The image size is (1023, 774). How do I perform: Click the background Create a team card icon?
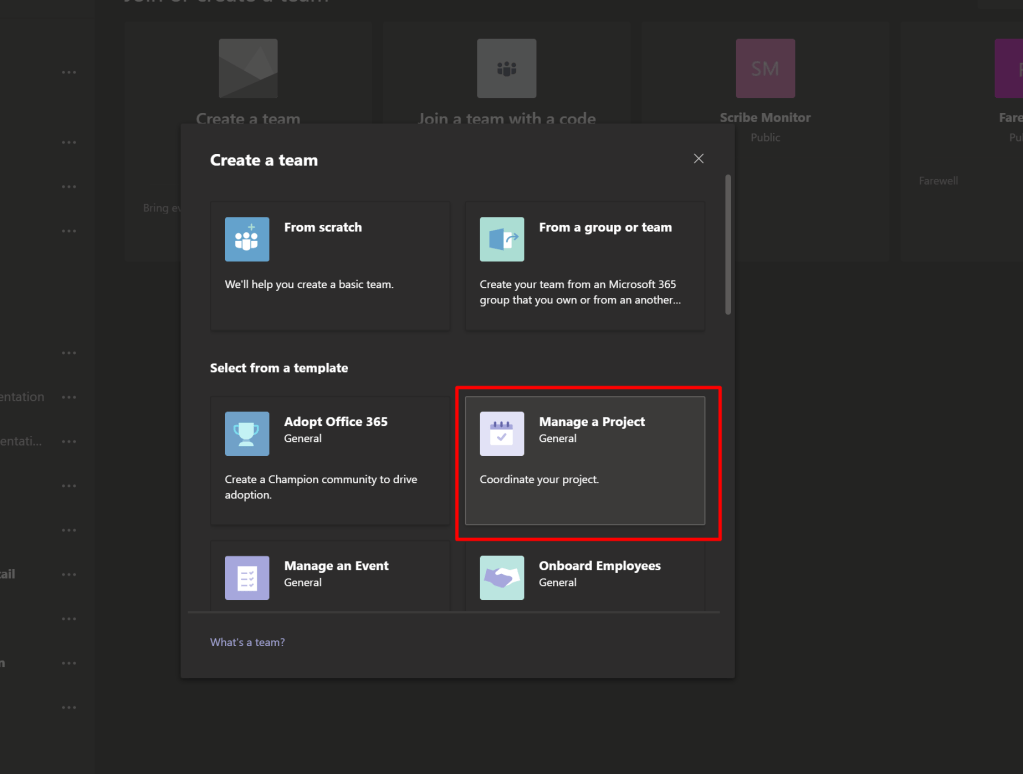(248, 69)
